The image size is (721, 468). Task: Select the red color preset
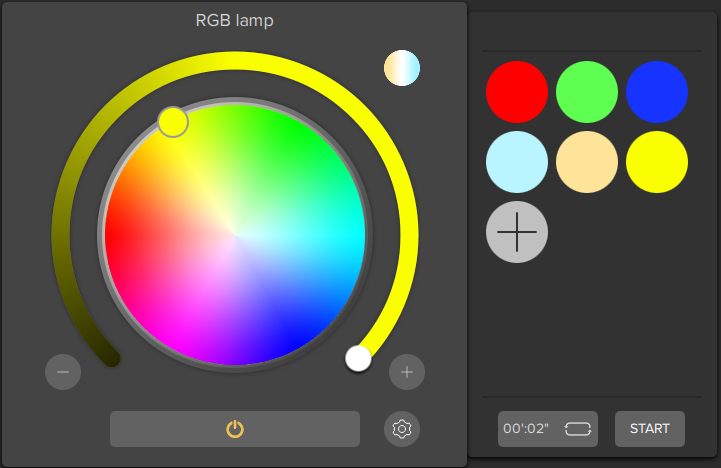pos(516,92)
